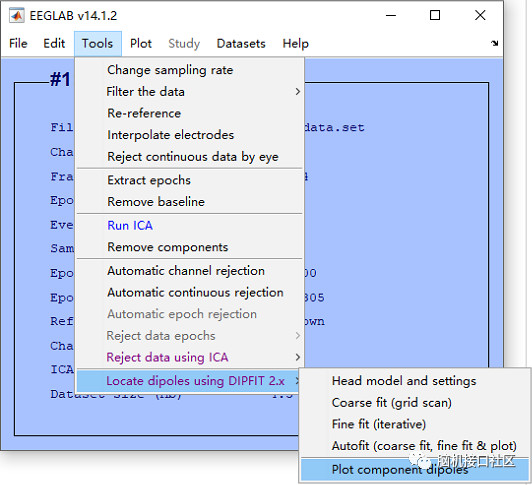Open the Datasets menu
Image resolution: width=532 pixels, height=485 pixels.
pos(241,43)
